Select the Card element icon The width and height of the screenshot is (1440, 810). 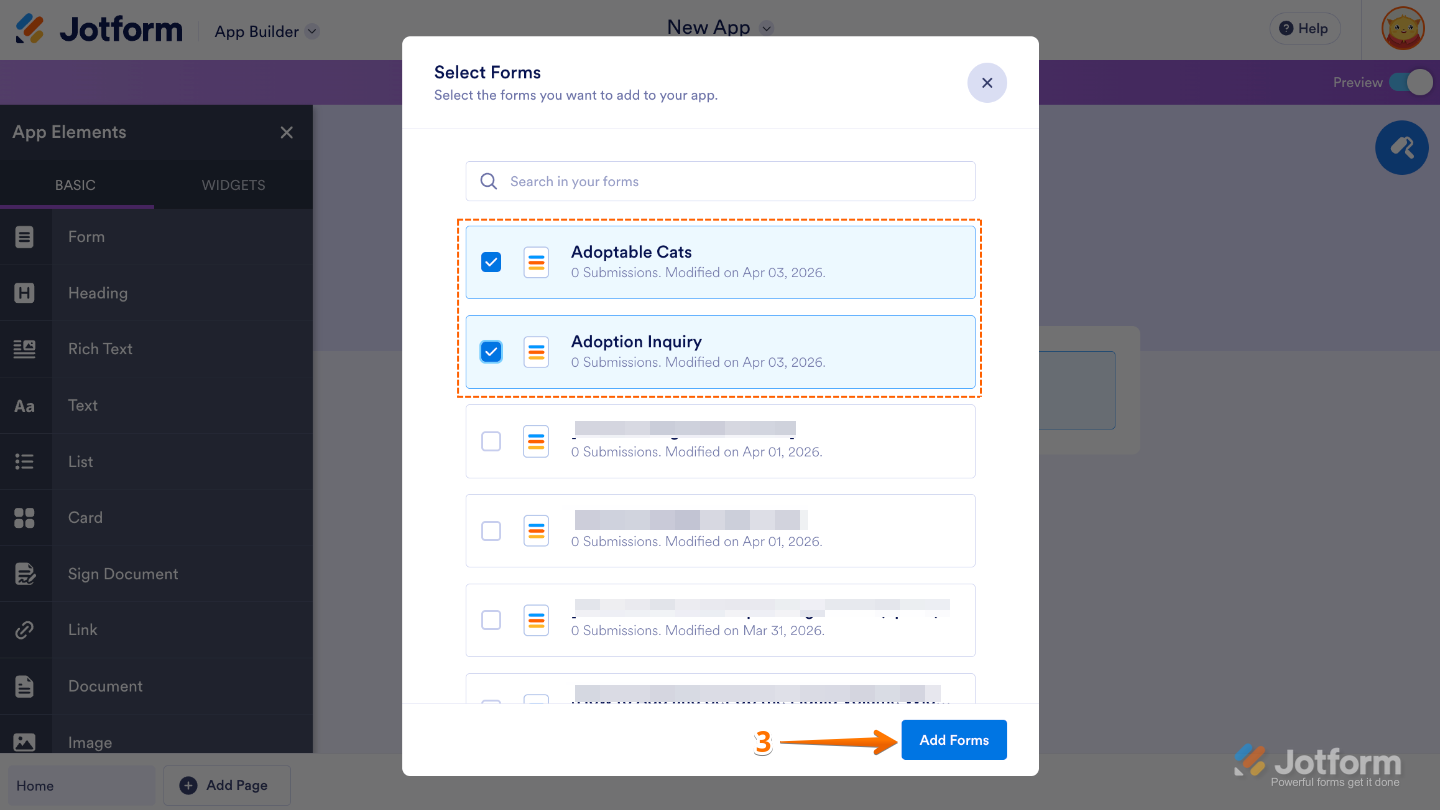pyautogui.click(x=26, y=517)
